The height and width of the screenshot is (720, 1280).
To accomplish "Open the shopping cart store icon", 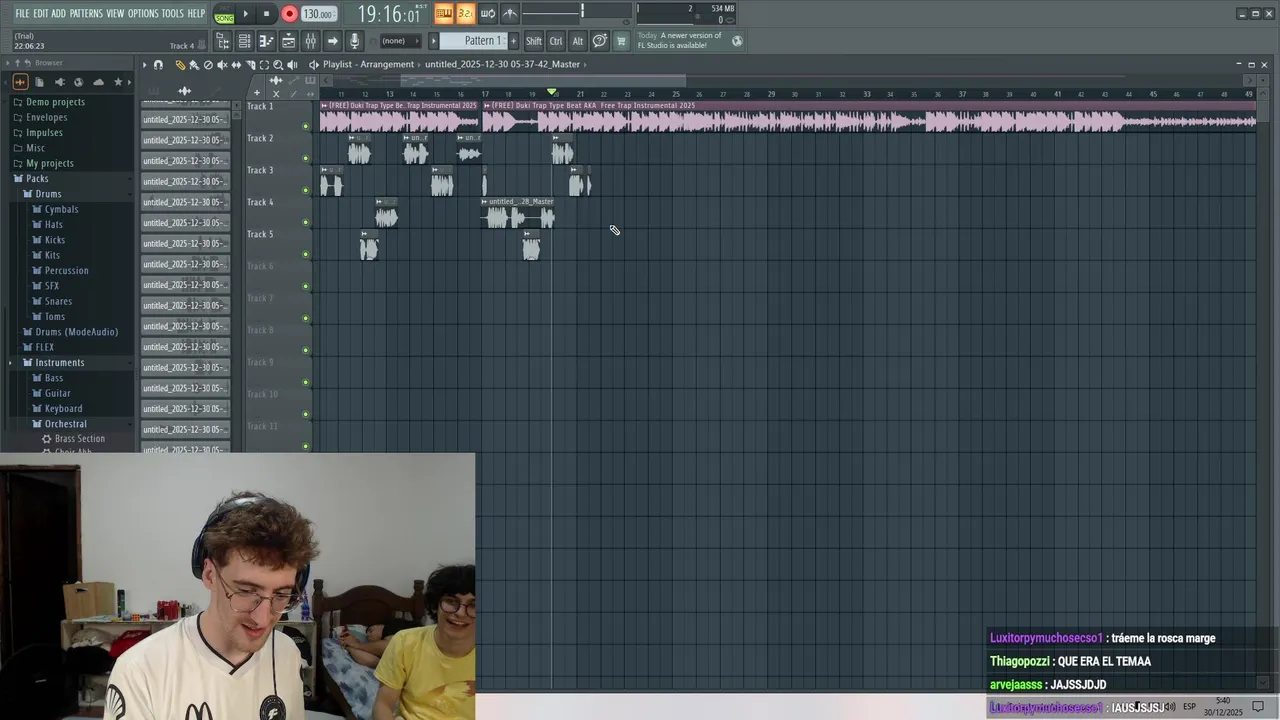I will click(x=621, y=41).
